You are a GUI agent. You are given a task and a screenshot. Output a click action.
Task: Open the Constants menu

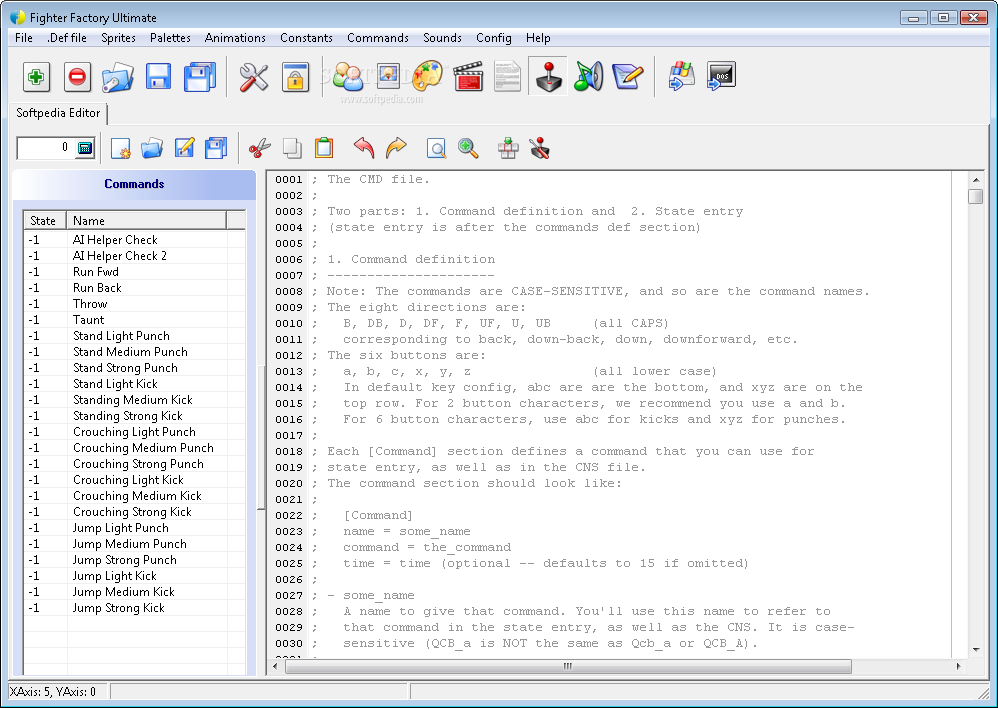(307, 38)
